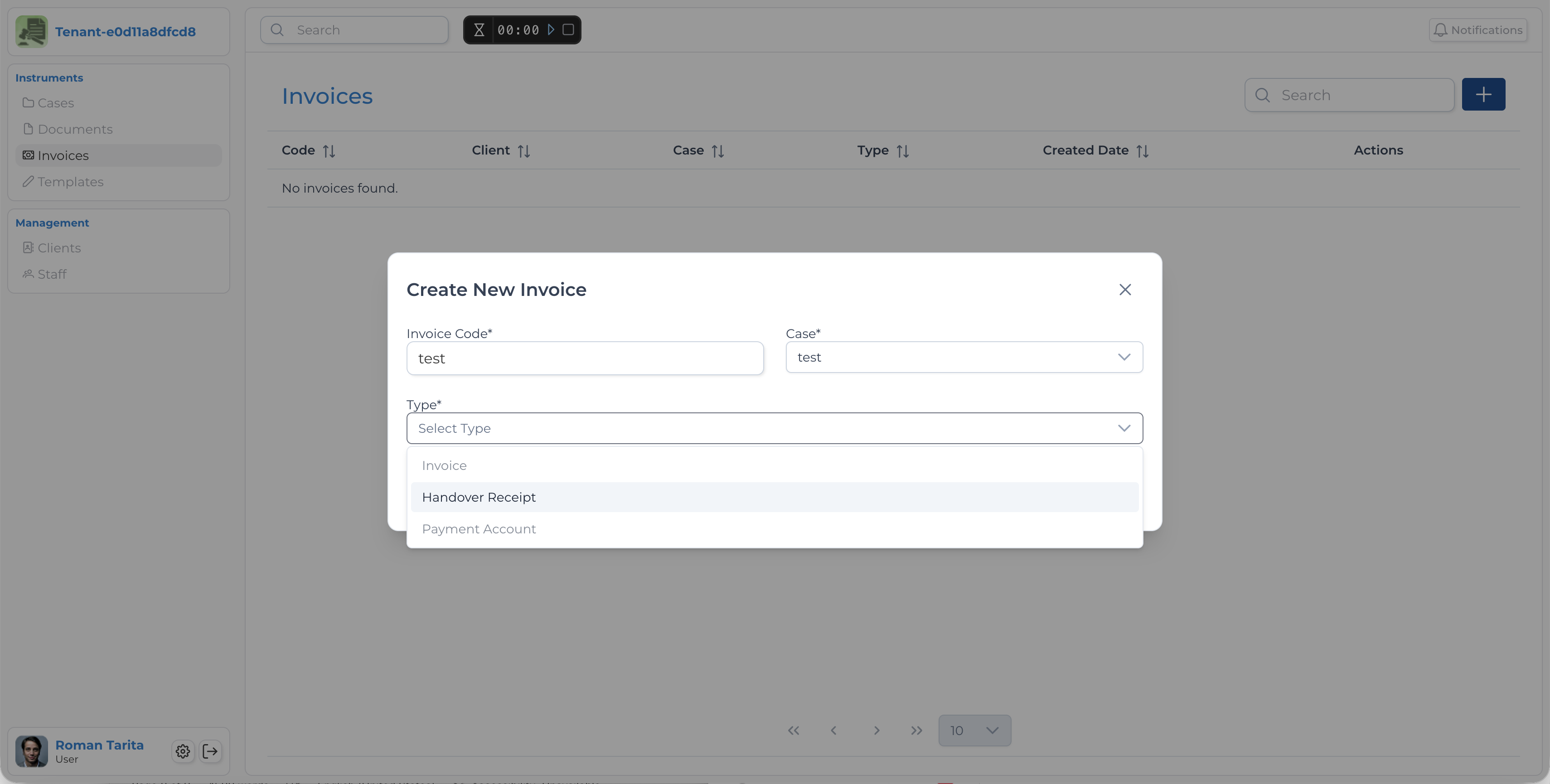This screenshot has height=784, width=1550.
Task: Click the logout arrow icon
Action: [x=211, y=751]
